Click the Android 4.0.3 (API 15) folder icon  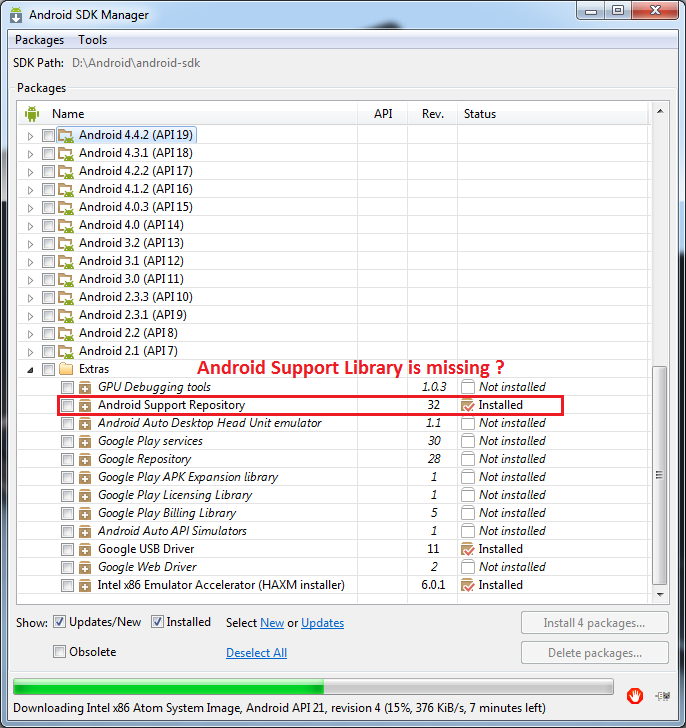65,207
